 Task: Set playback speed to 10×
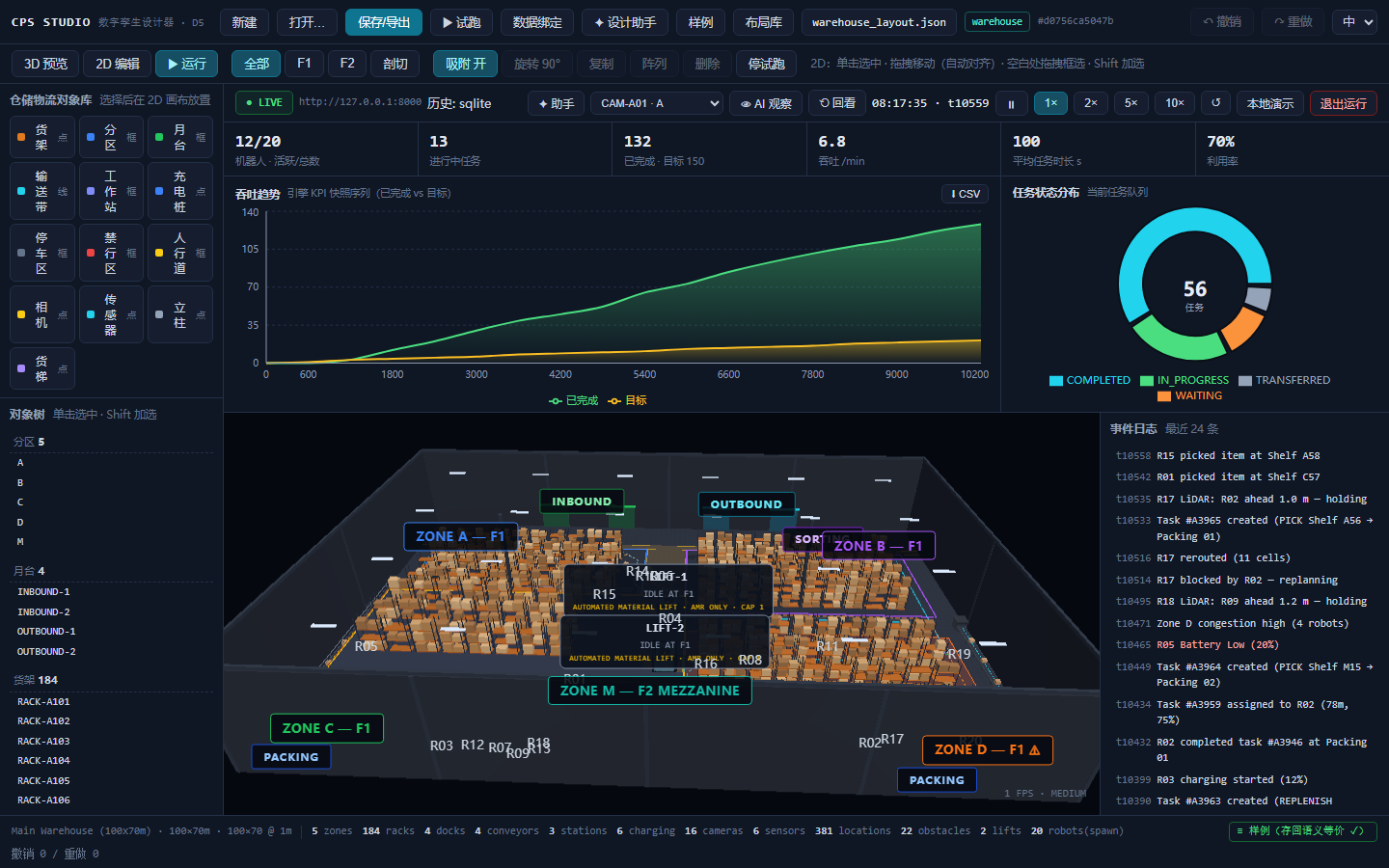pyautogui.click(x=1175, y=103)
